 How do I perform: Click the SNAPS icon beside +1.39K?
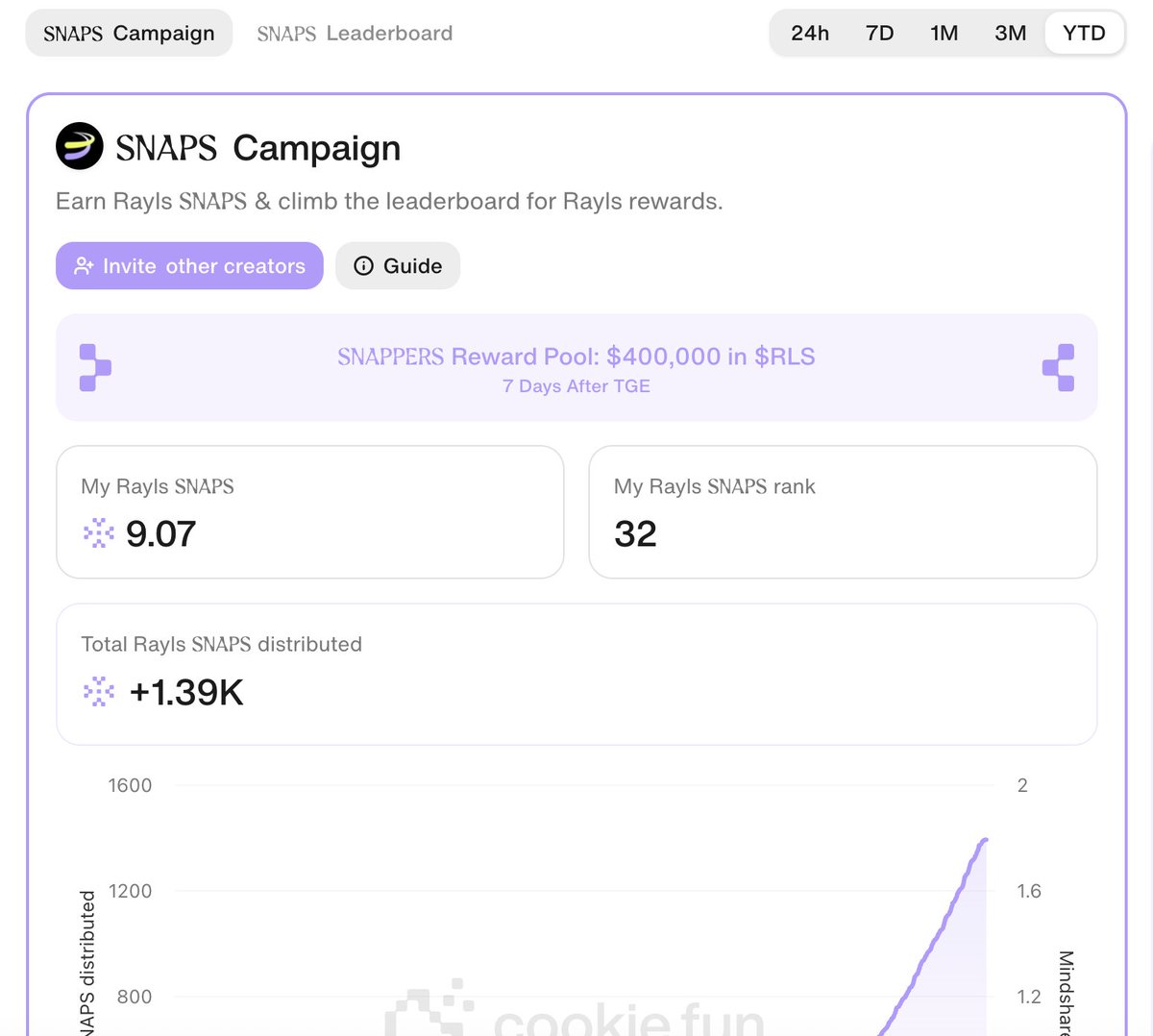coord(98,692)
